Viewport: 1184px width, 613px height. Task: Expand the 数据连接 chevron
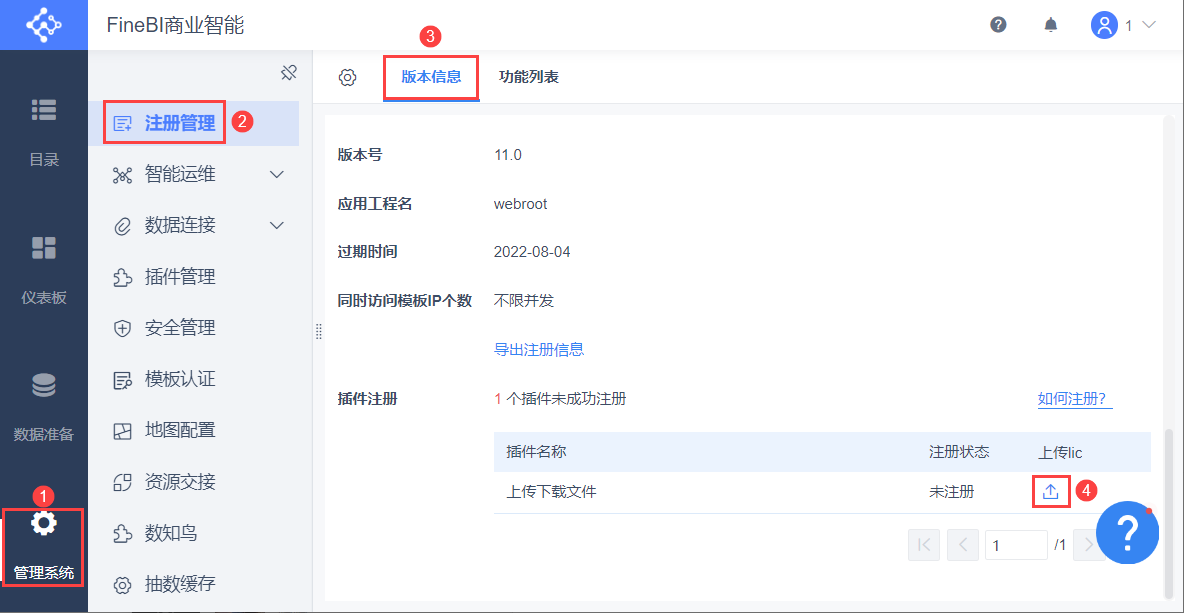click(277, 225)
